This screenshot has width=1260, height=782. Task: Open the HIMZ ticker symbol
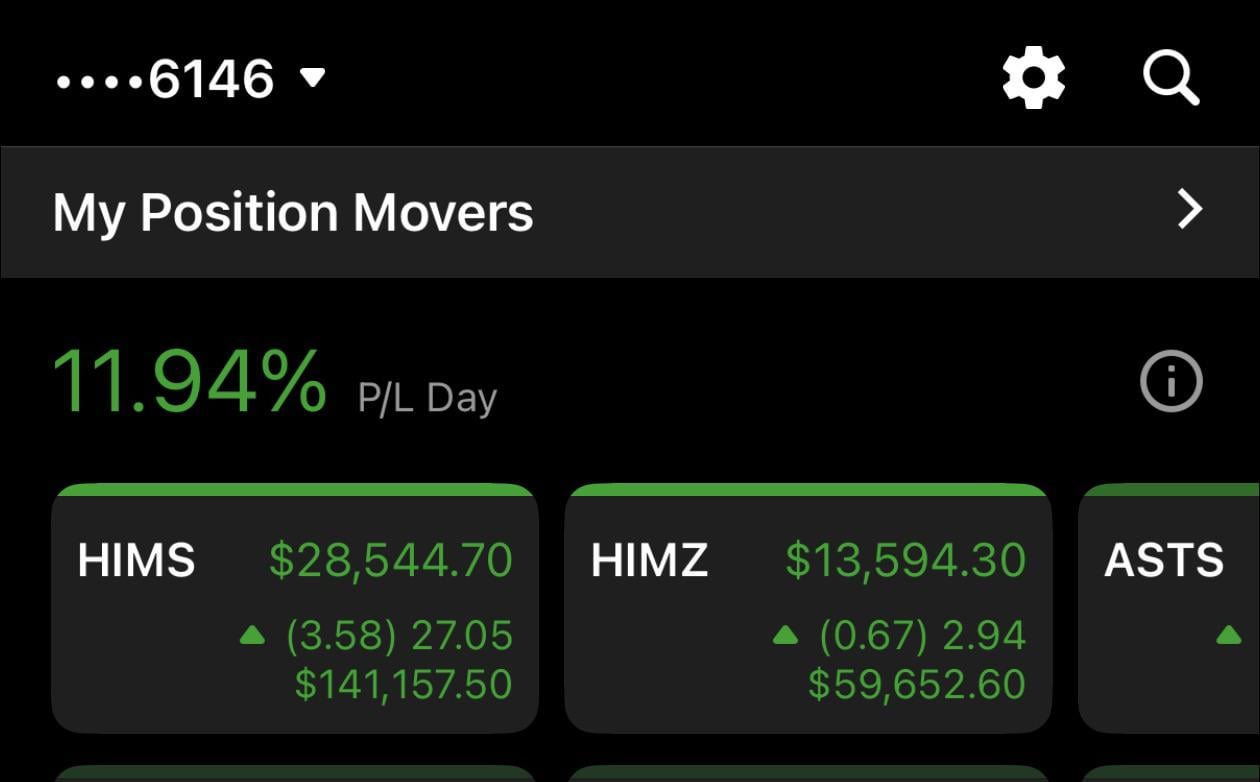649,560
